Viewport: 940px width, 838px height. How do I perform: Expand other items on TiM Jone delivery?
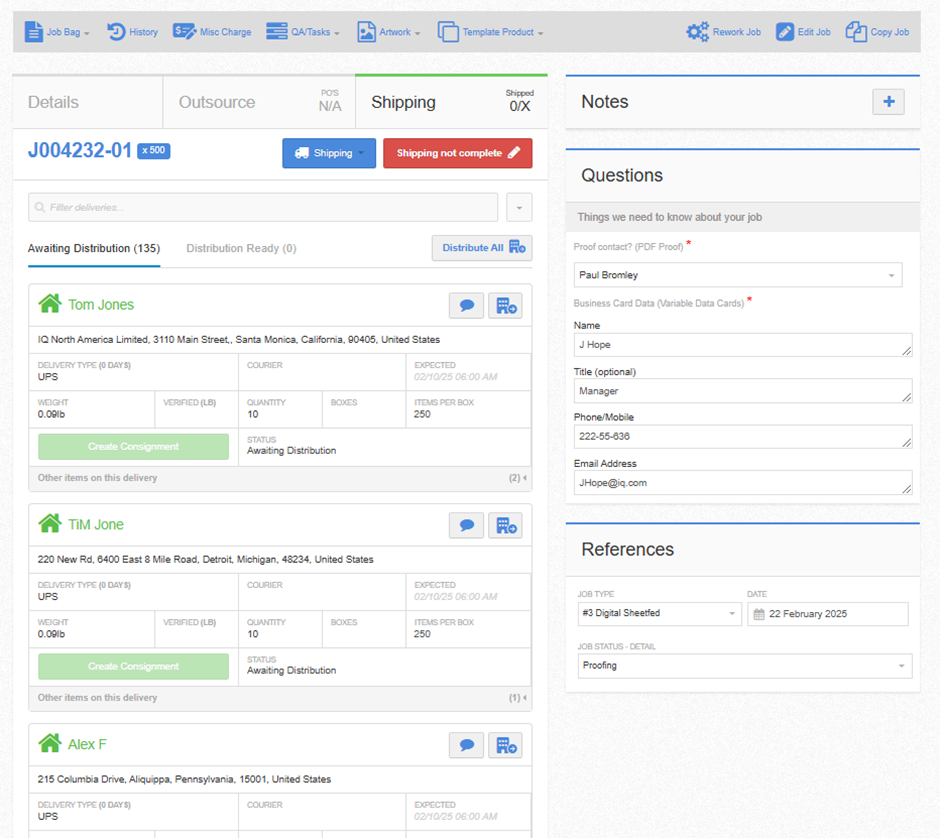(x=280, y=698)
